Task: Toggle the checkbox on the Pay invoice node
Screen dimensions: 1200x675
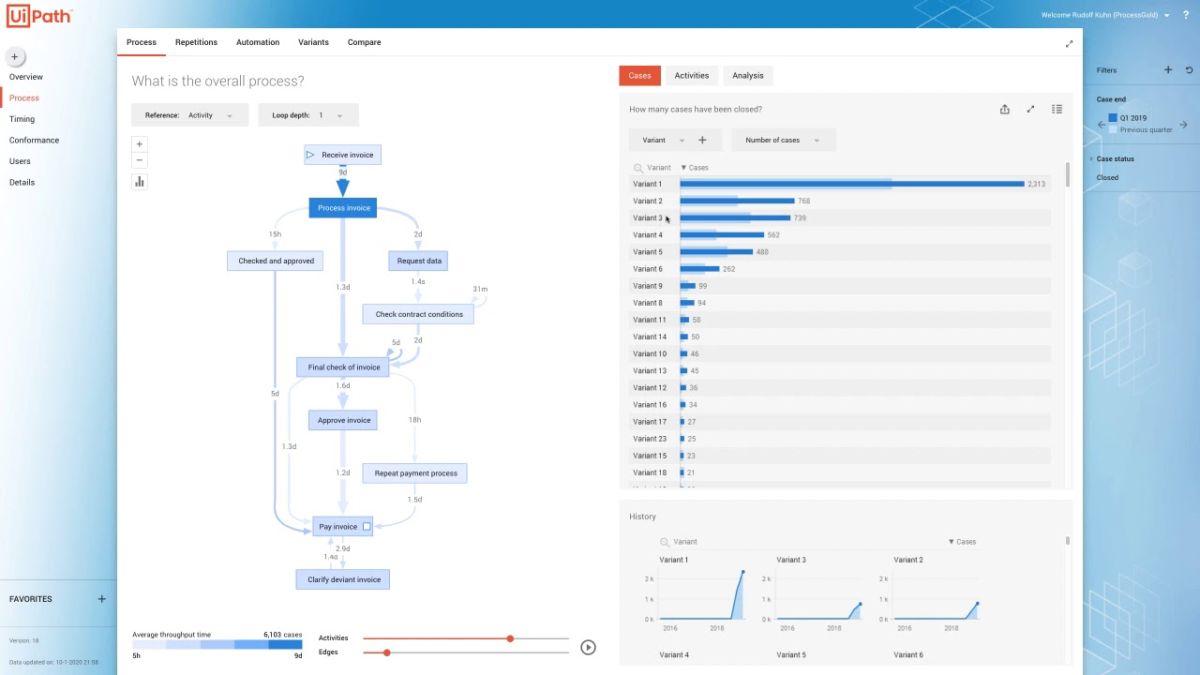Action: click(x=367, y=525)
